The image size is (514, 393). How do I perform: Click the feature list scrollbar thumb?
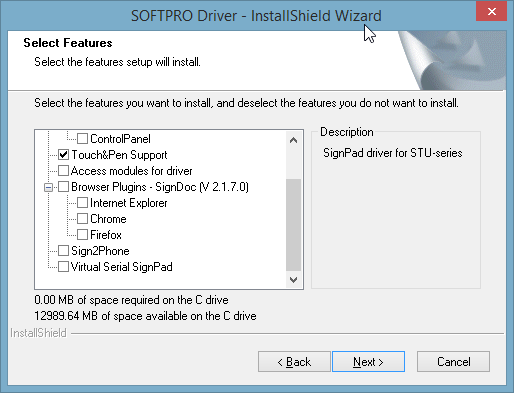[x=293, y=225]
